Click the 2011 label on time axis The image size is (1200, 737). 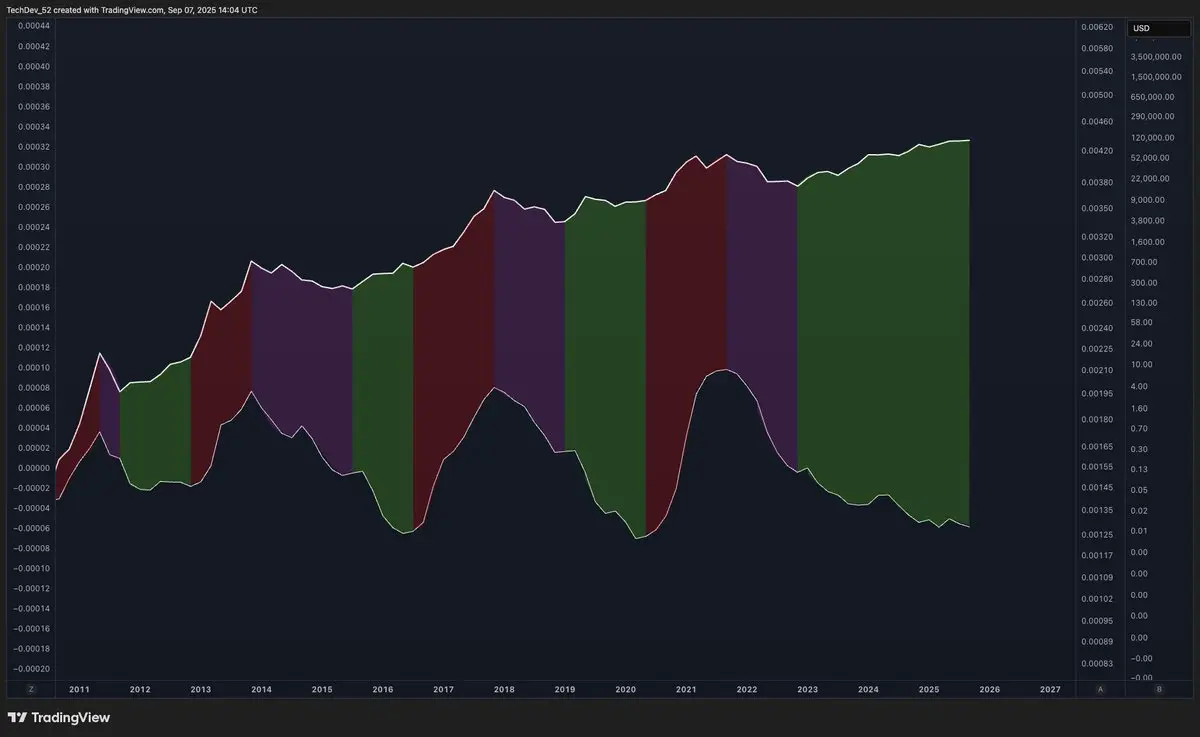point(79,689)
